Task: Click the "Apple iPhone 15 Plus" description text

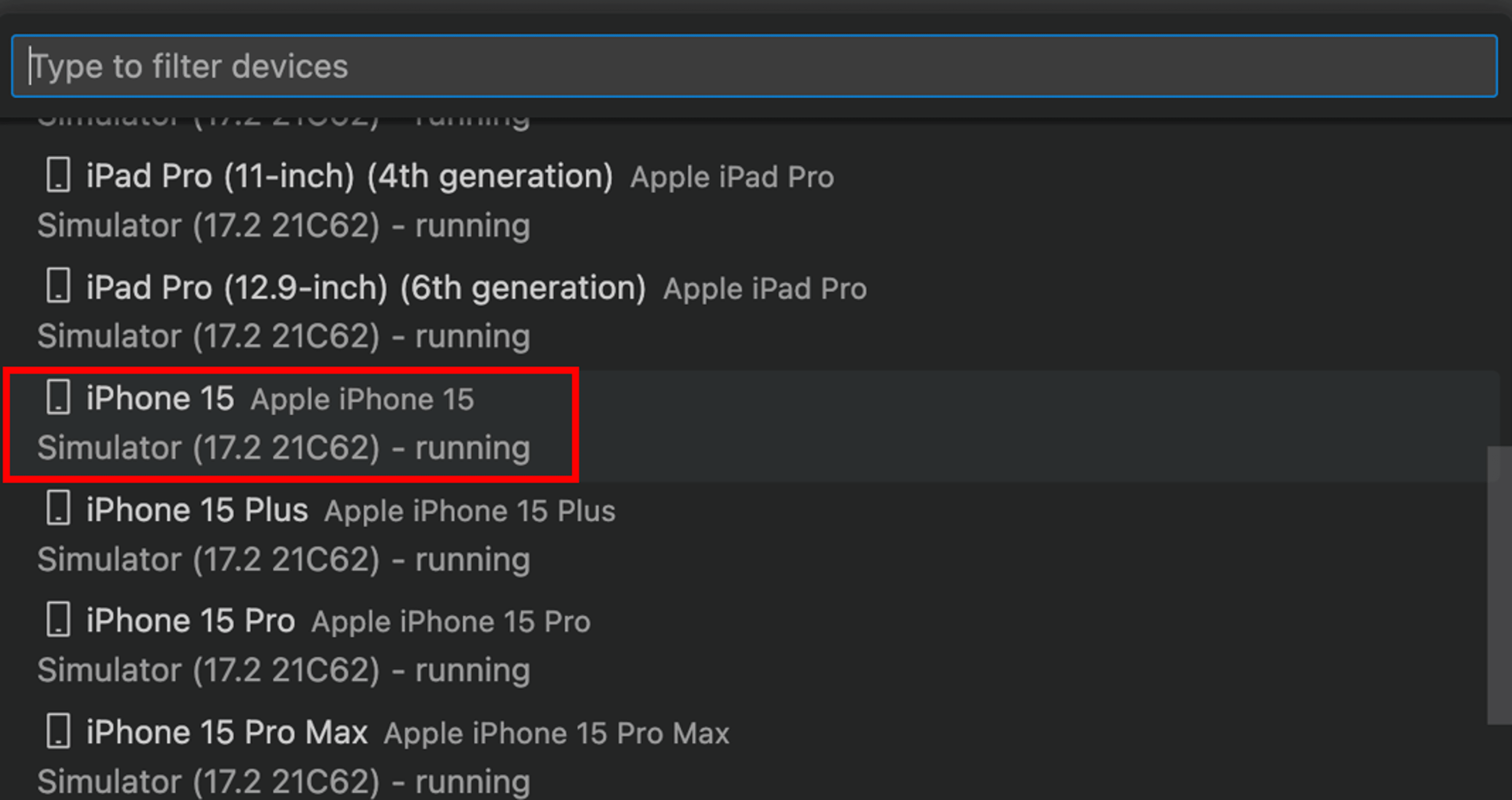Action: coord(470,511)
